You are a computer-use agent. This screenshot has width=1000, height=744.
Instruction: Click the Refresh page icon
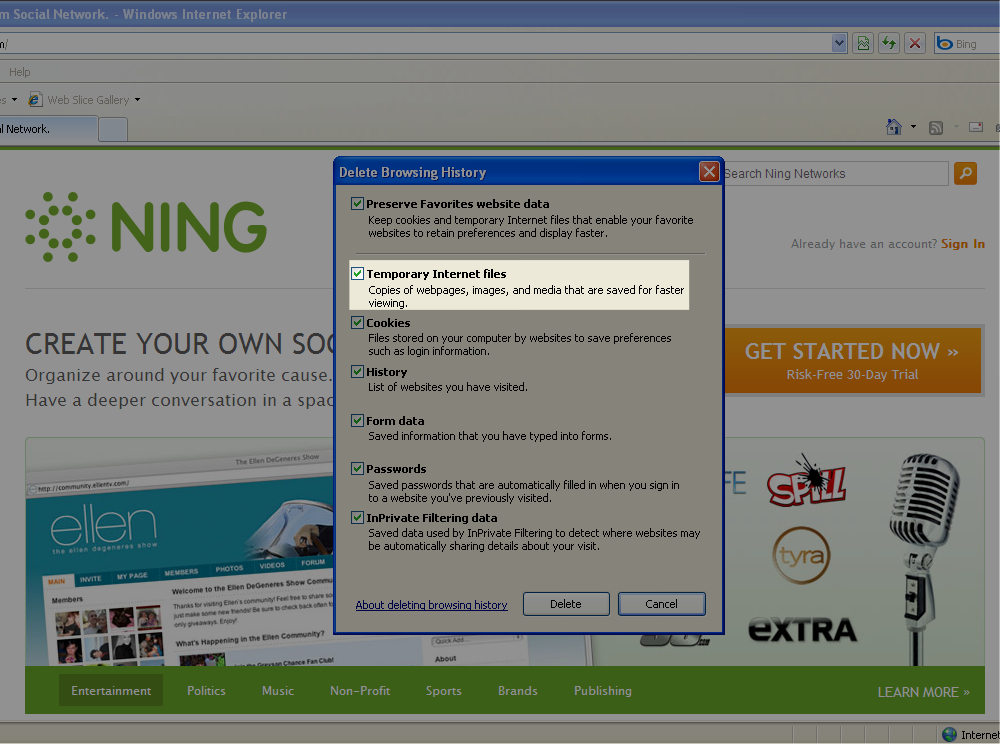pos(889,43)
